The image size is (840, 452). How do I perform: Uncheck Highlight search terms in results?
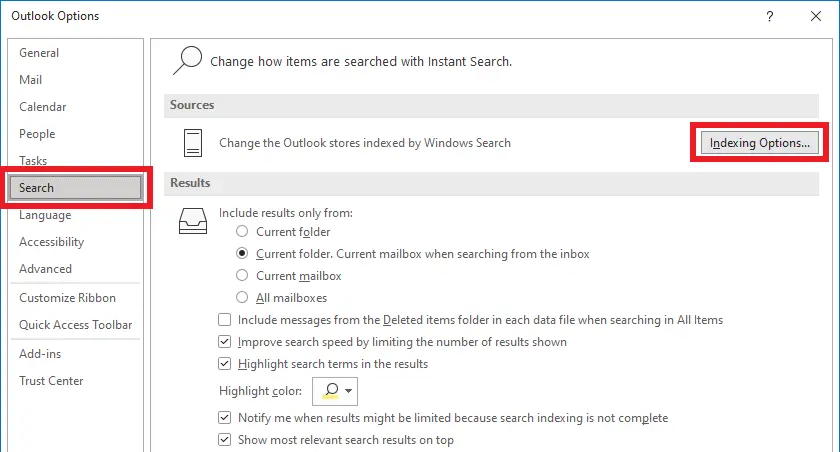coord(225,364)
